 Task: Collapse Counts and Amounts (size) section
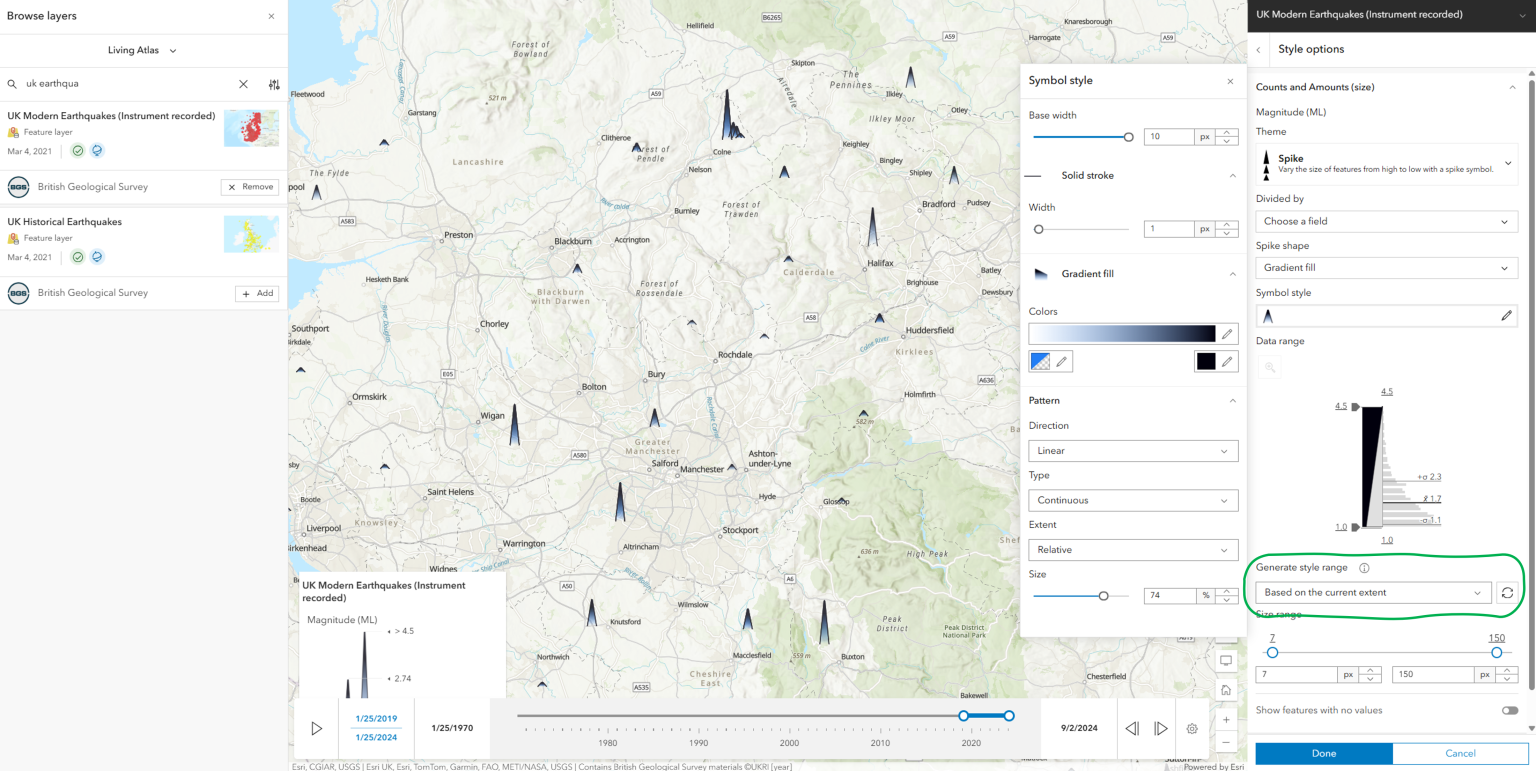pyautogui.click(x=1512, y=87)
